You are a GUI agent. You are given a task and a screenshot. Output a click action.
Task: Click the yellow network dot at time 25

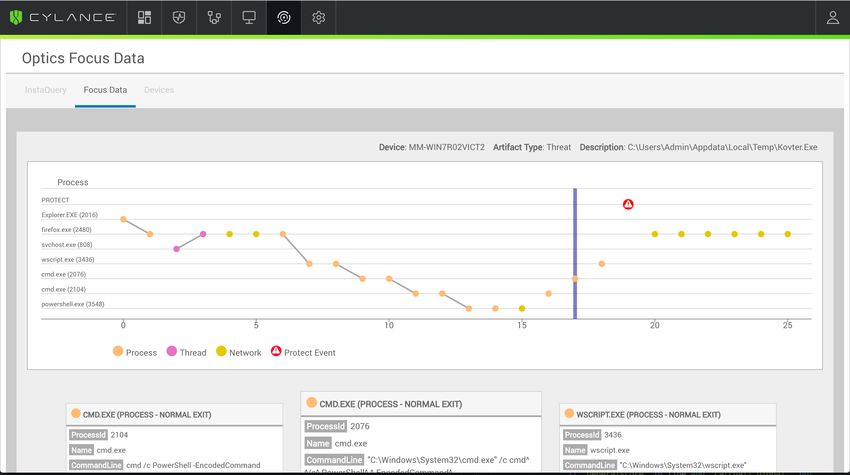point(787,234)
